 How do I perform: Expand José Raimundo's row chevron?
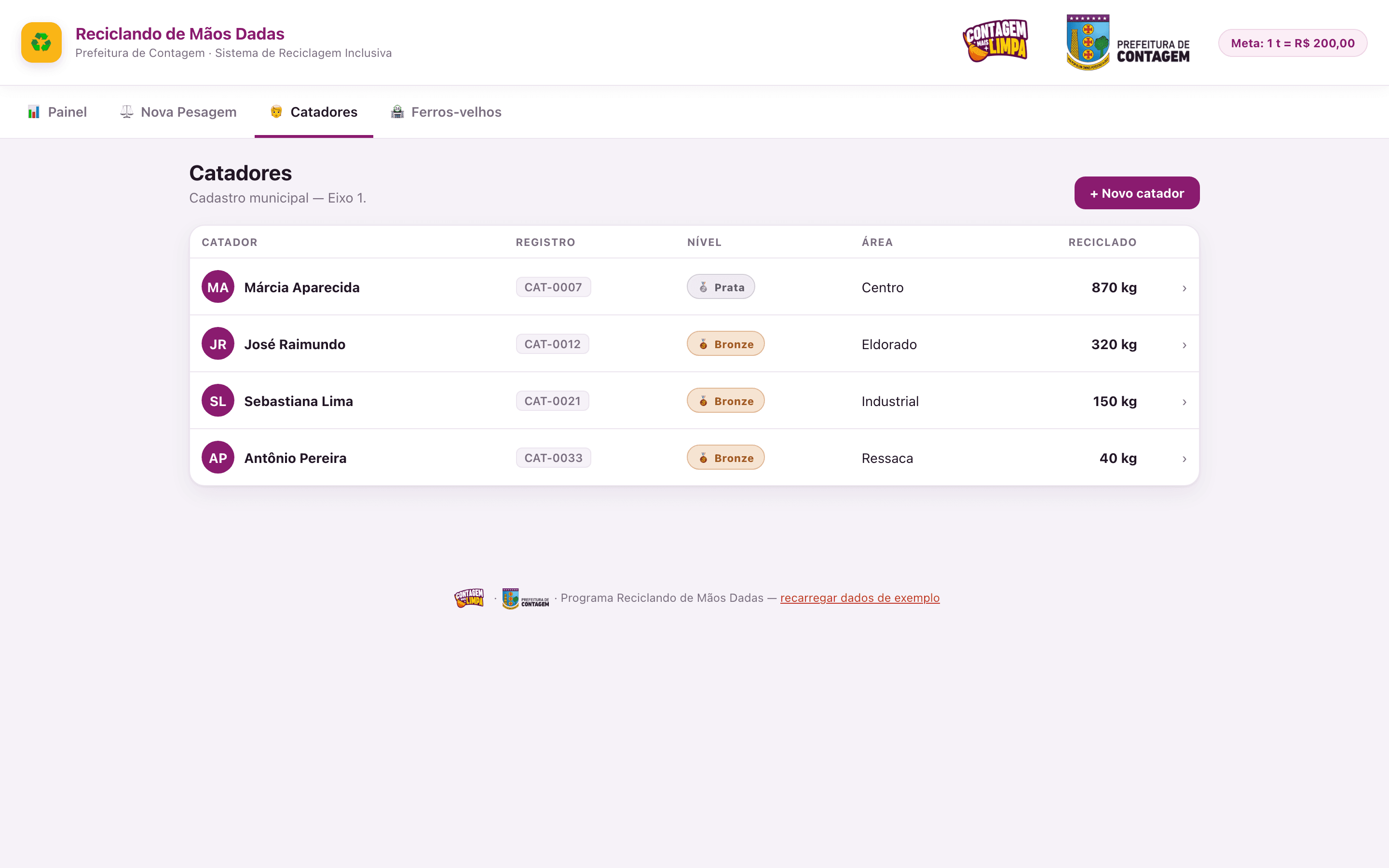click(x=1184, y=345)
